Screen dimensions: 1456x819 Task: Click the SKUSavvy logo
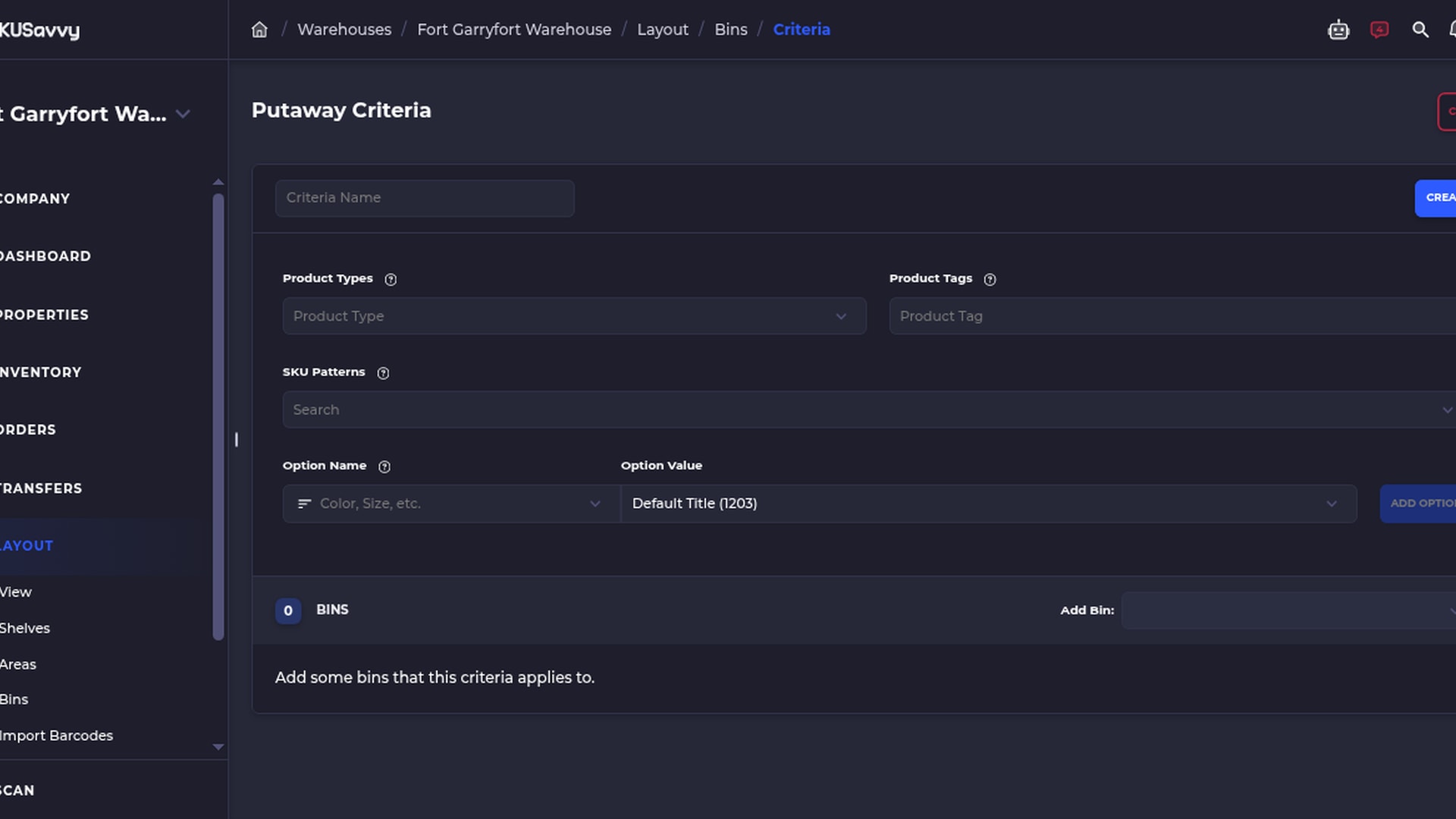pos(39,30)
